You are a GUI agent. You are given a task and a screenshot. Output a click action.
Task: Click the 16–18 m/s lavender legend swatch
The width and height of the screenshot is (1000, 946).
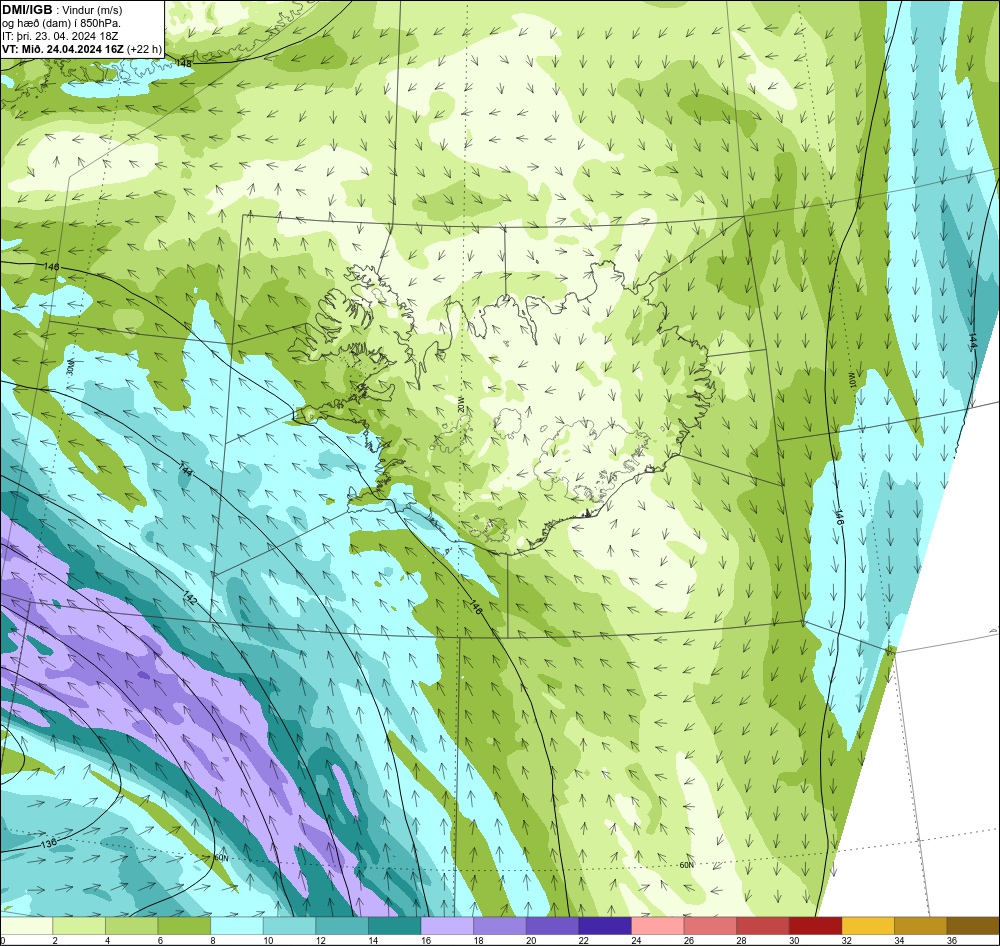(x=447, y=925)
